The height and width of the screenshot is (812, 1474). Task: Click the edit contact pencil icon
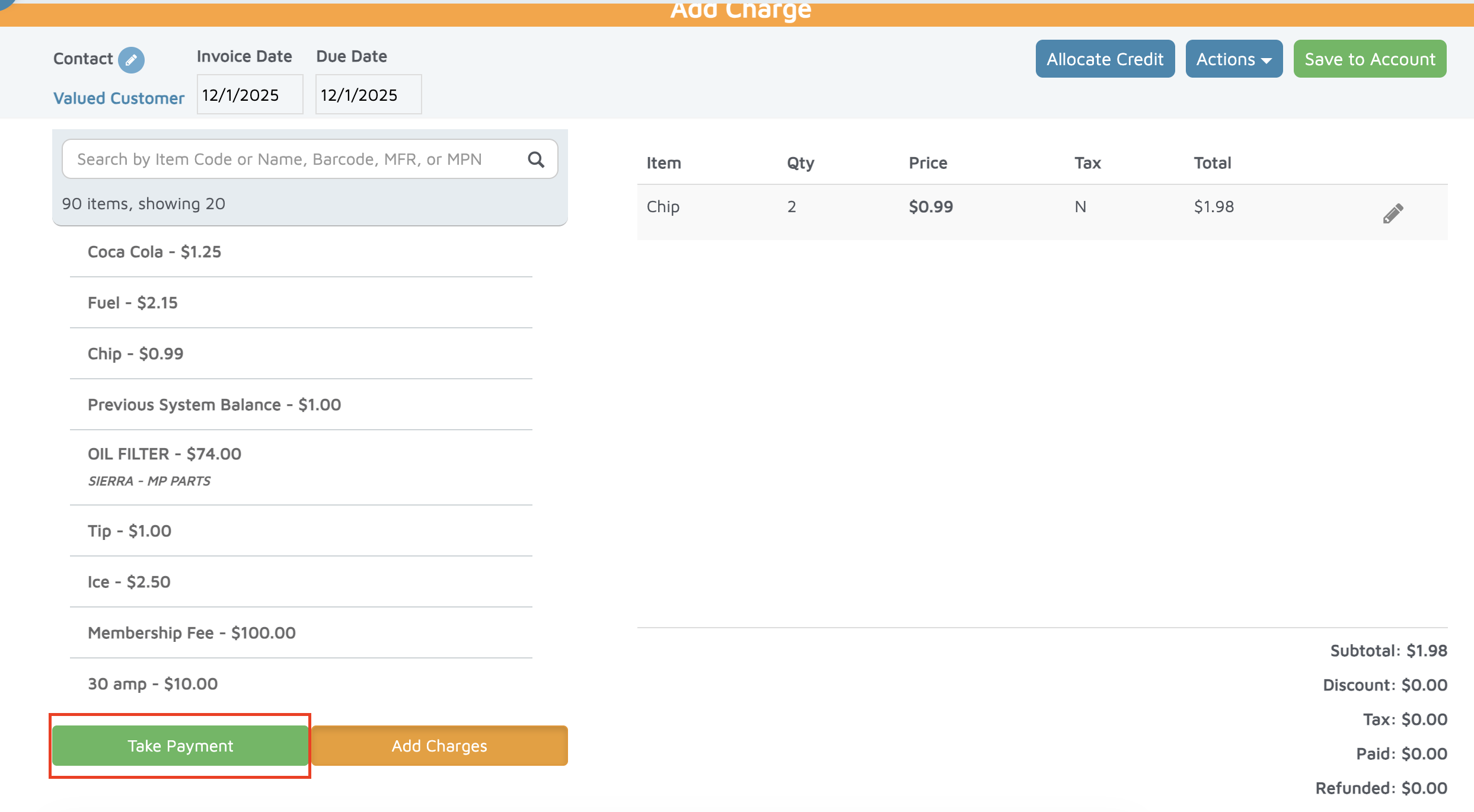pyautogui.click(x=131, y=60)
